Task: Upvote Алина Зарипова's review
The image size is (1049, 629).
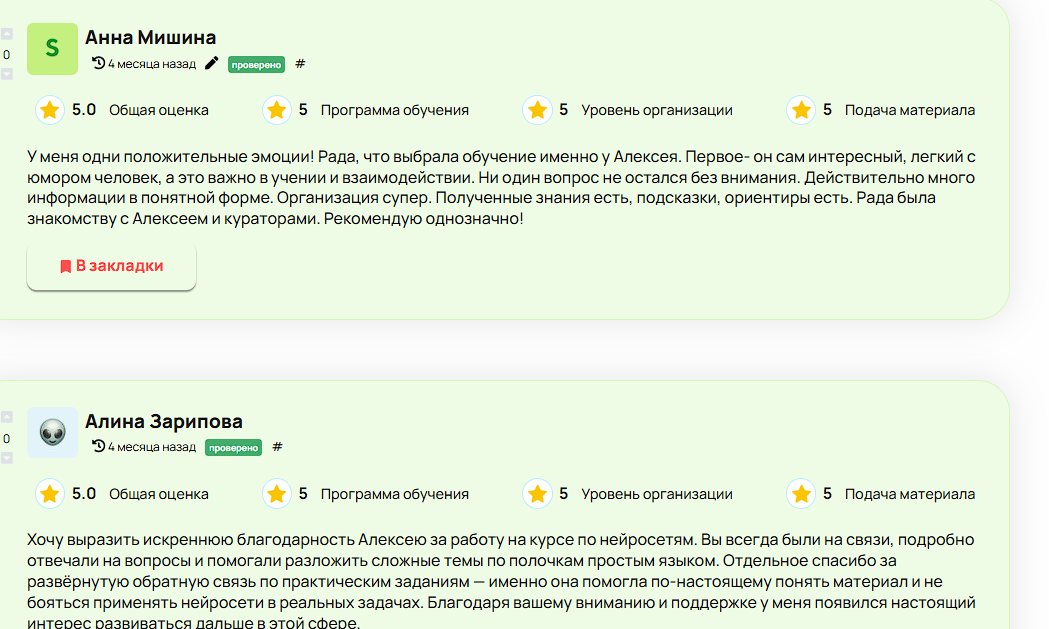Action: (x=7, y=417)
